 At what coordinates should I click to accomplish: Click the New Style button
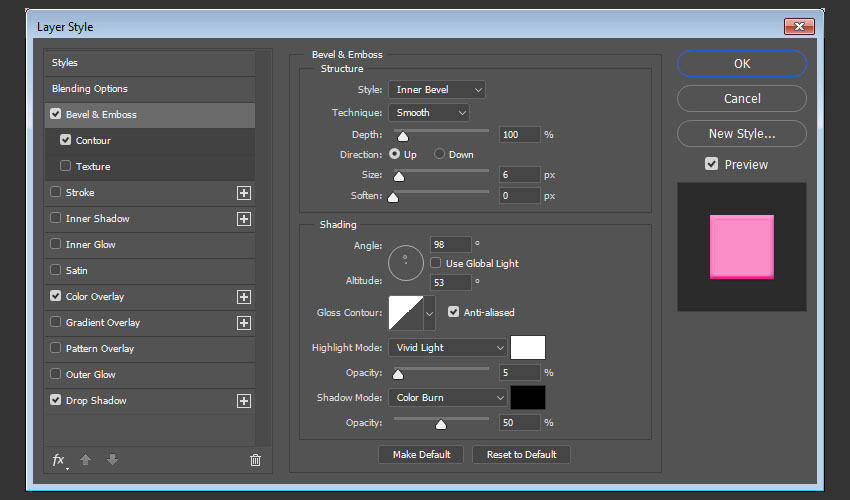(x=741, y=134)
